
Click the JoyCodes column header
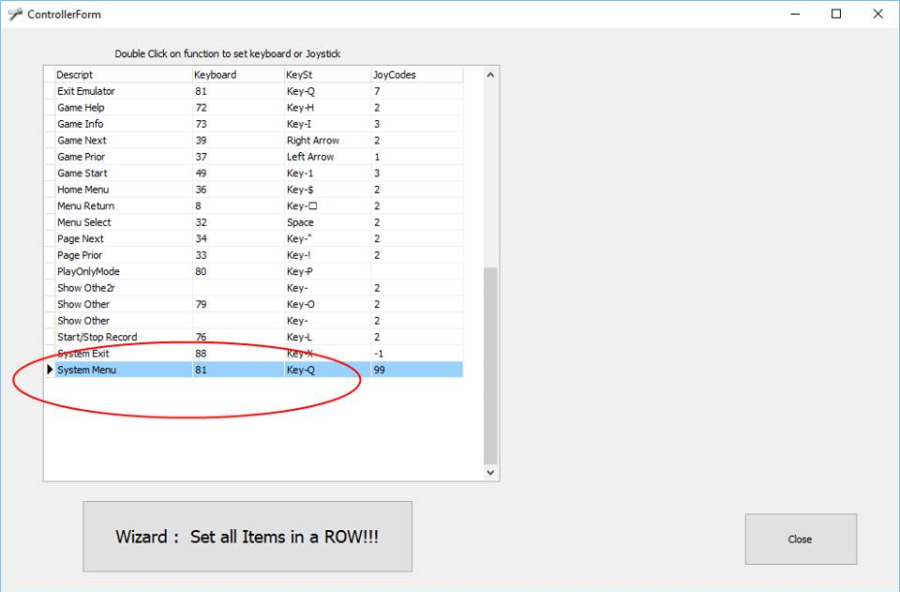pyautogui.click(x=415, y=75)
